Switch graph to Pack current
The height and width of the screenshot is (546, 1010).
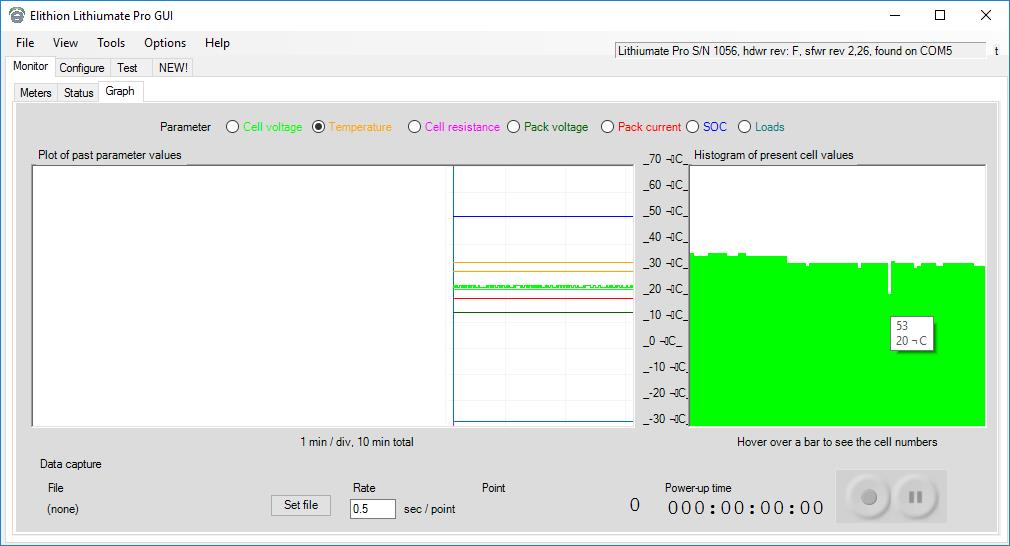[608, 127]
